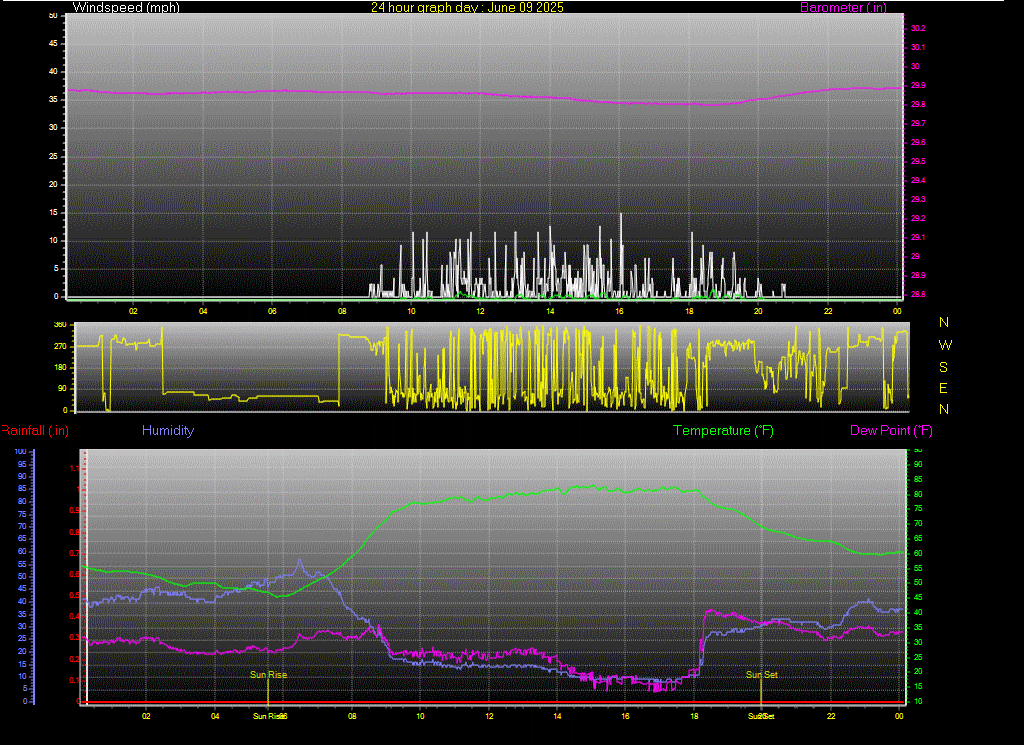Click 60 on the green temperature scale

click(x=918, y=553)
